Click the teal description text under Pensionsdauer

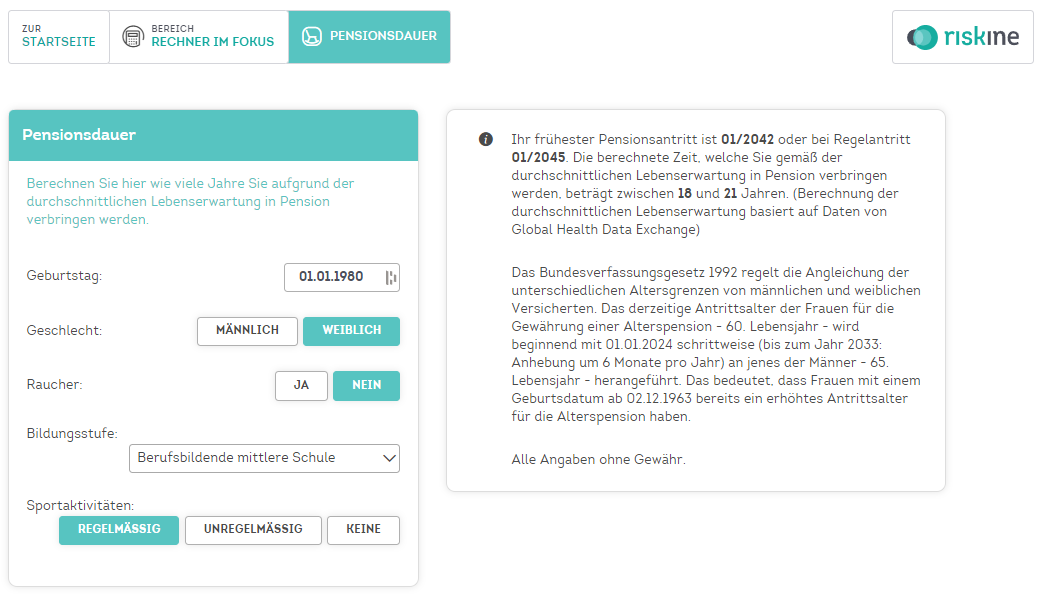tap(191, 201)
